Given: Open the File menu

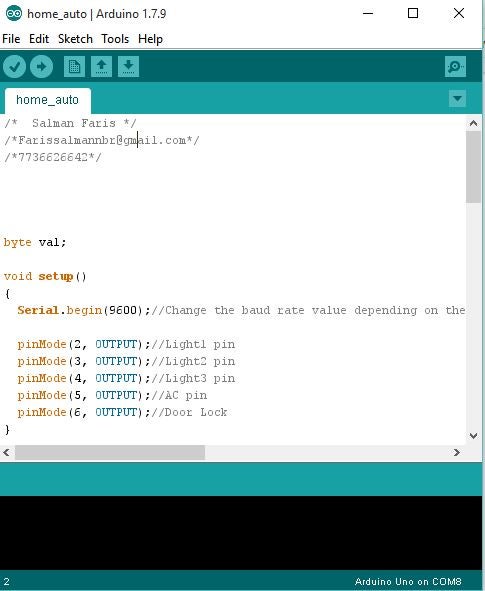Looking at the screenshot, I should 11,39.
